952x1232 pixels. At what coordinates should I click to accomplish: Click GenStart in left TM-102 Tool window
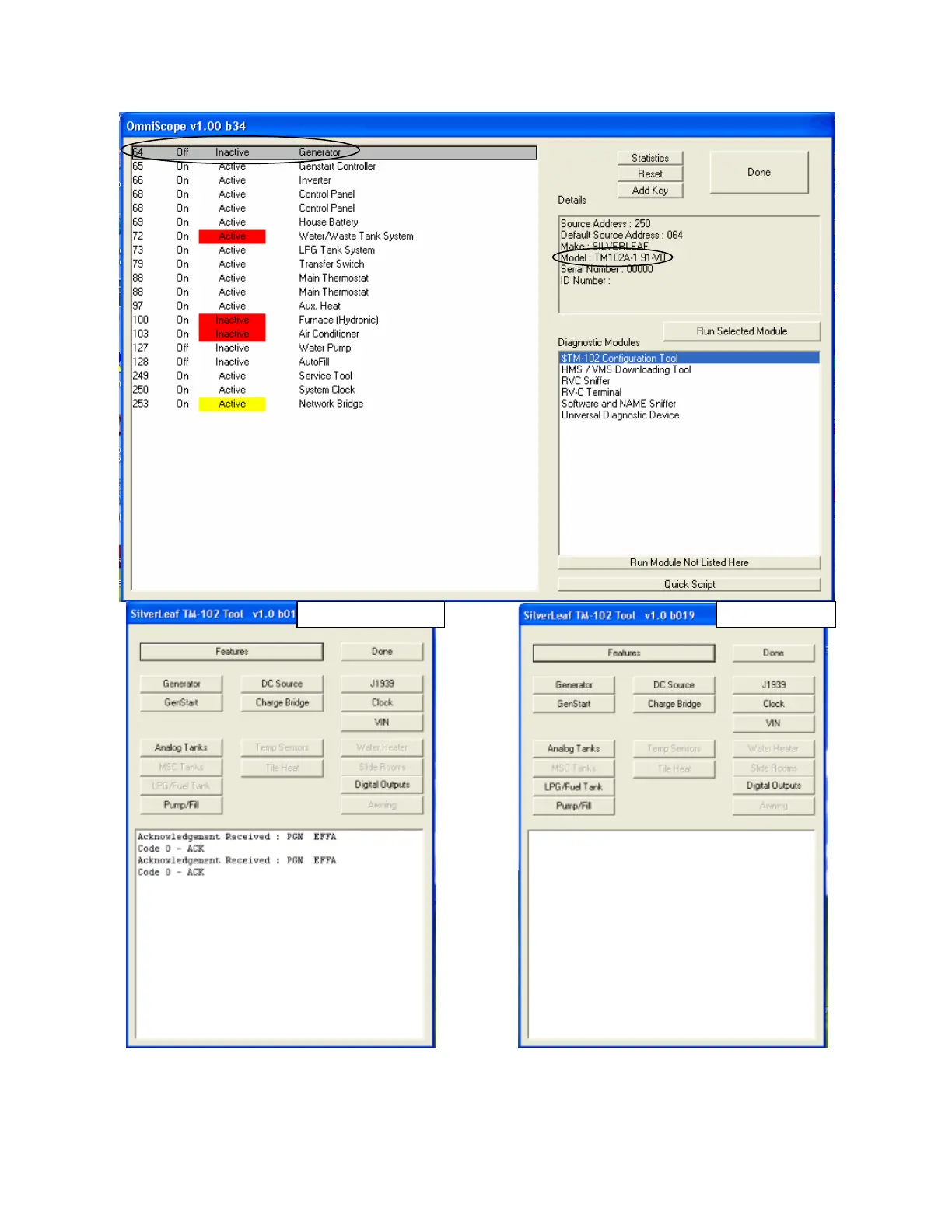click(x=181, y=702)
